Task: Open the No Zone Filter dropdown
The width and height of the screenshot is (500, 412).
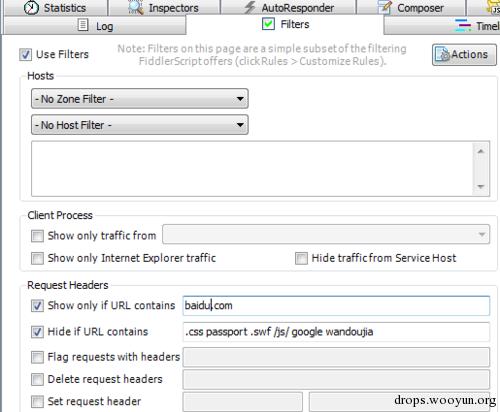Action: (140, 99)
